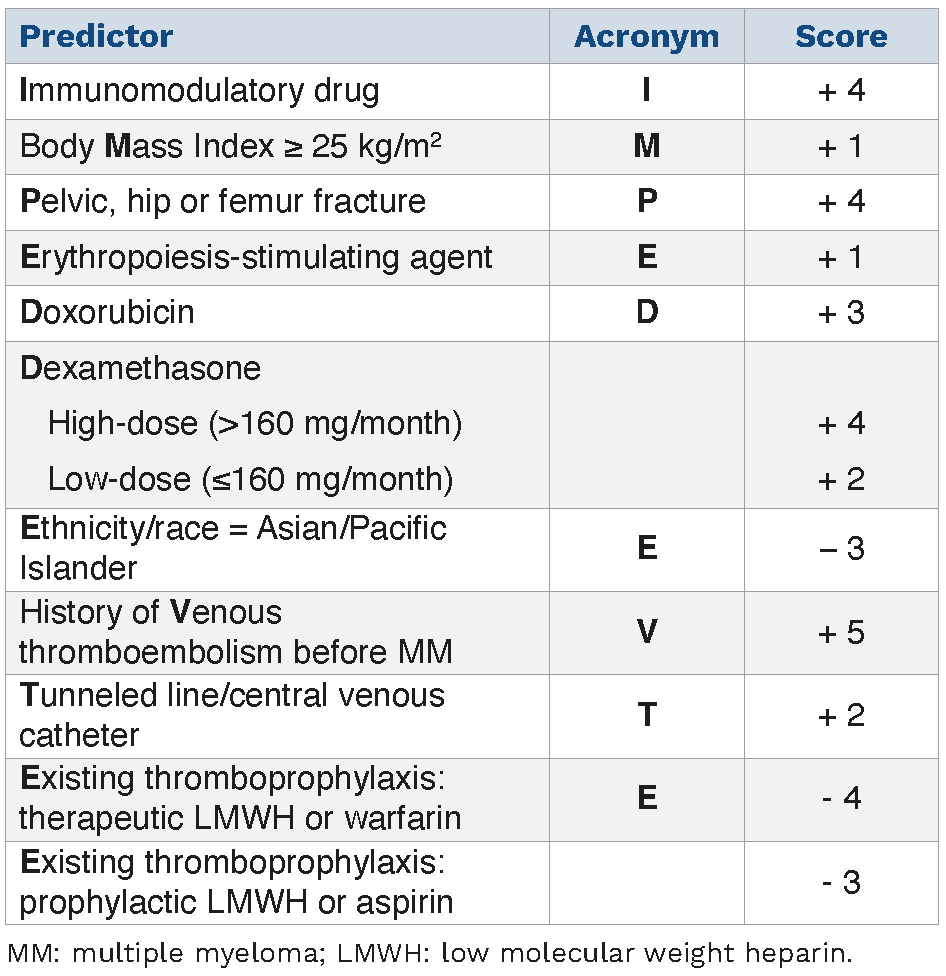Click the Body Mass Index predictor cell
The width and height of the screenshot is (946, 976).
point(232,147)
